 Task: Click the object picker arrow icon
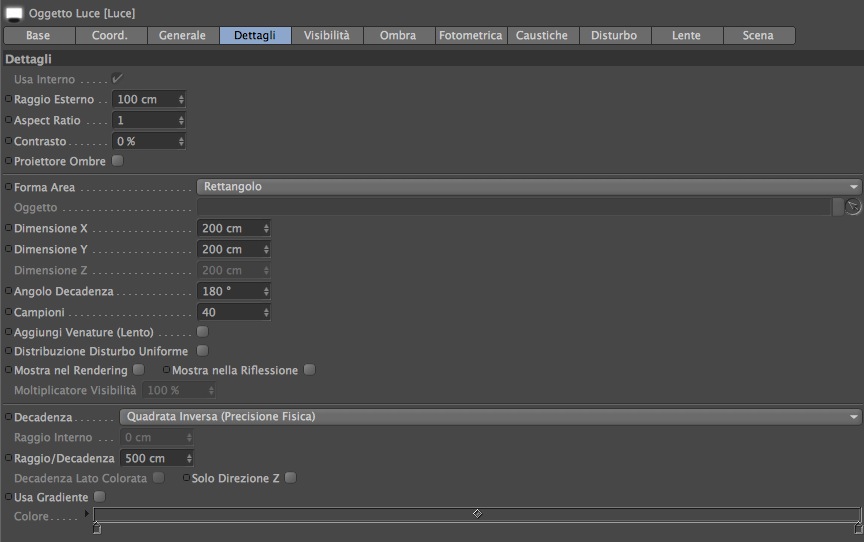pyautogui.click(x=852, y=207)
